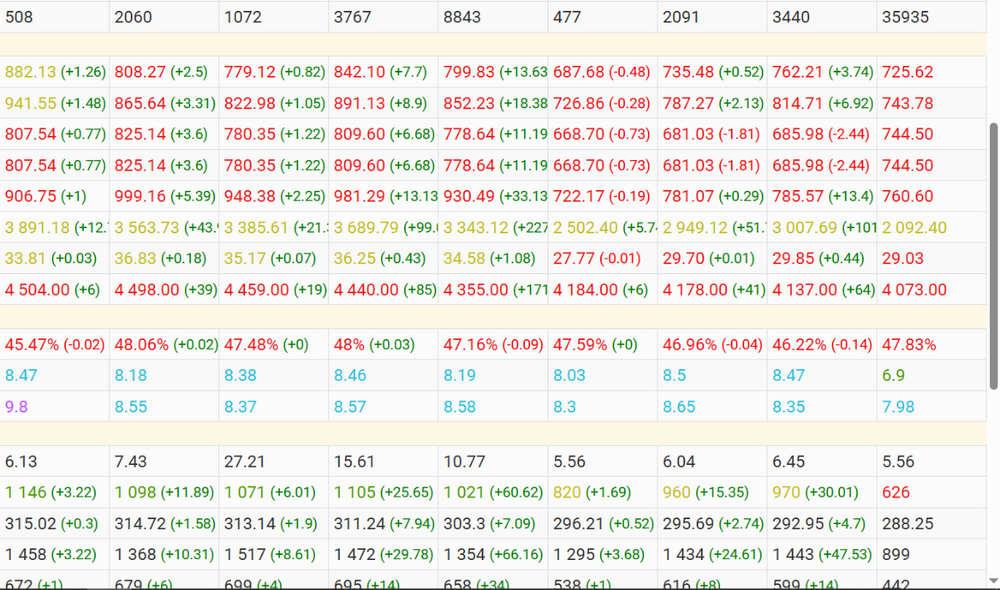Click the 27.21 cell
This screenshot has width=1000, height=590.
[274, 462]
